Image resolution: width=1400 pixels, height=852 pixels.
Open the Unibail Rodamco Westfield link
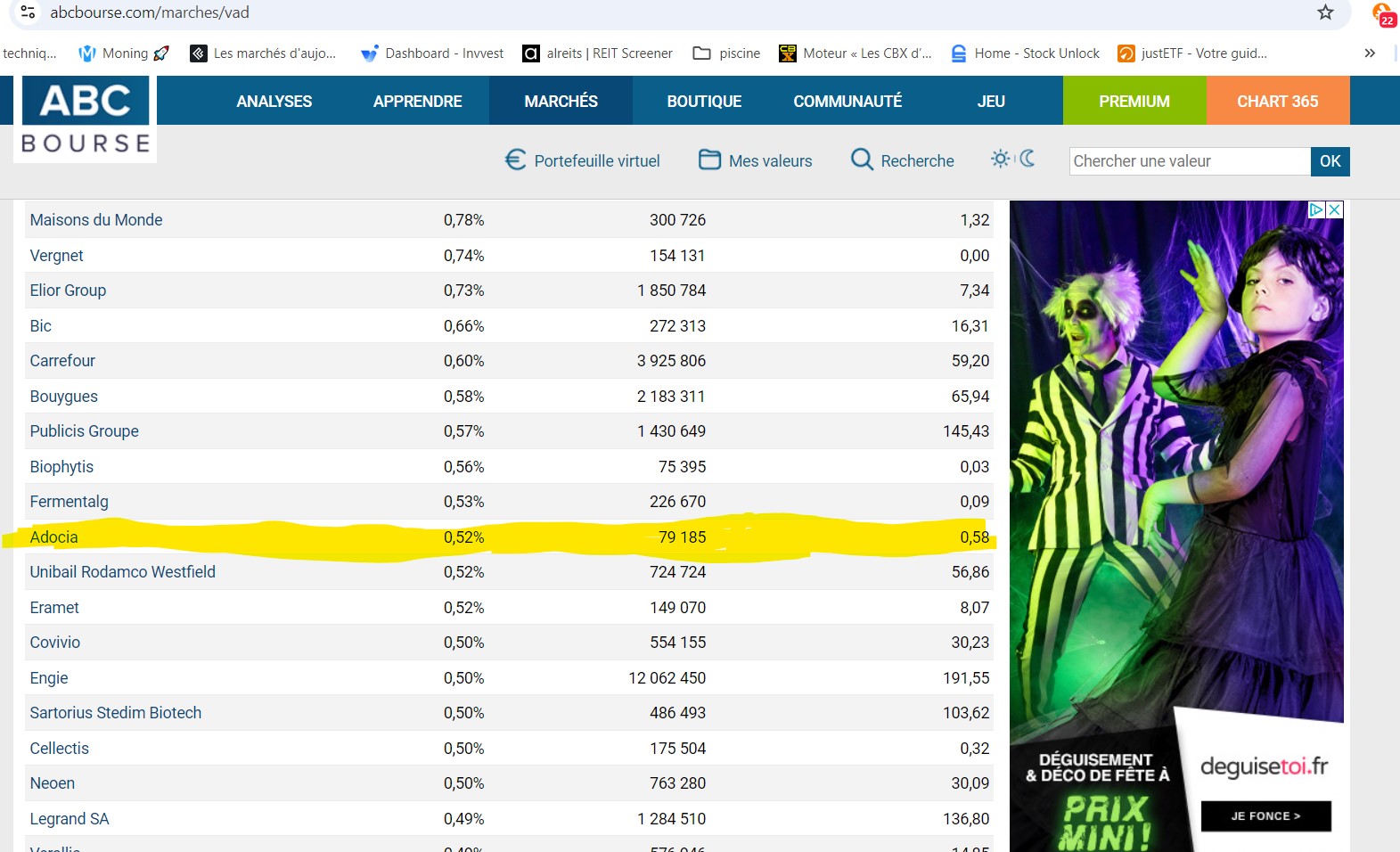123,572
